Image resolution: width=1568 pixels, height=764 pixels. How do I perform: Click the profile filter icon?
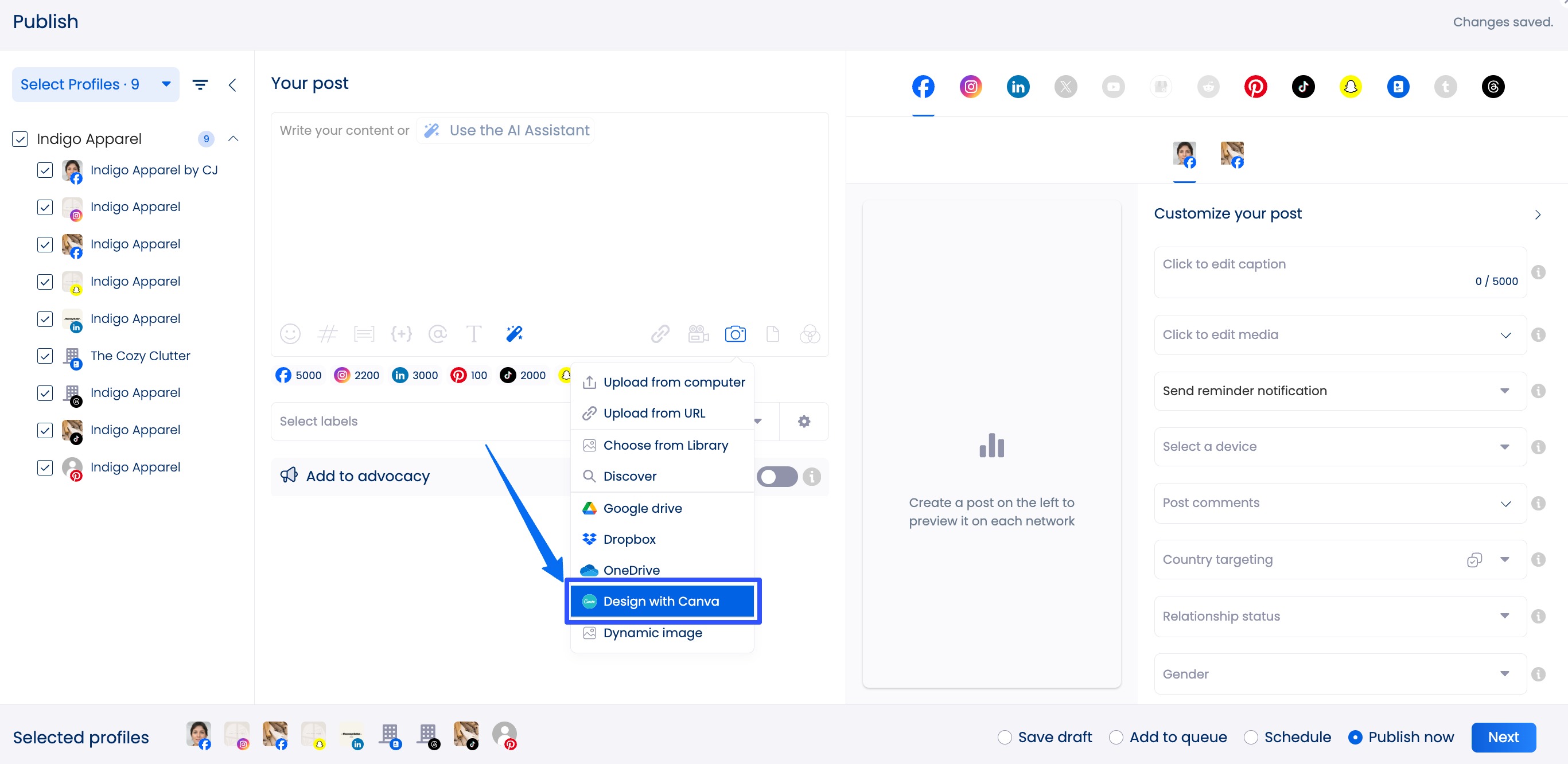(200, 85)
